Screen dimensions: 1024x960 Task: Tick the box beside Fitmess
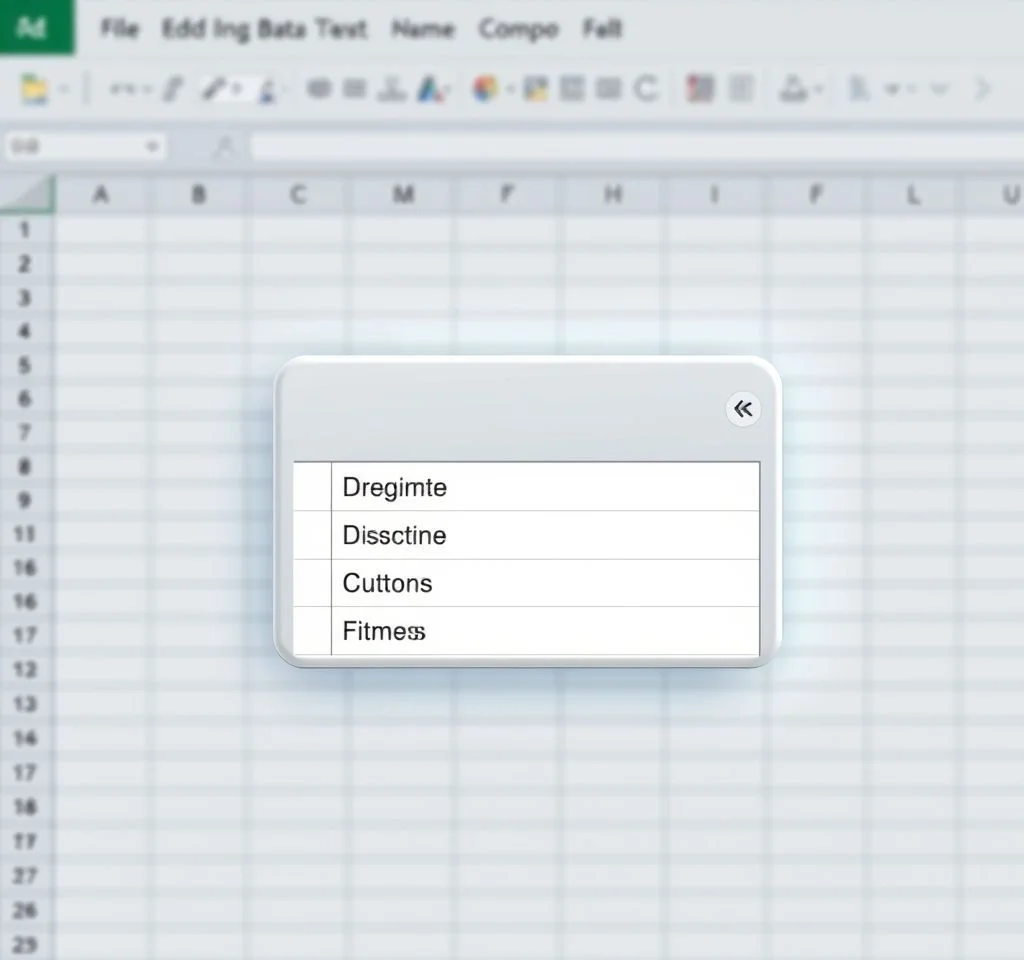tap(312, 631)
